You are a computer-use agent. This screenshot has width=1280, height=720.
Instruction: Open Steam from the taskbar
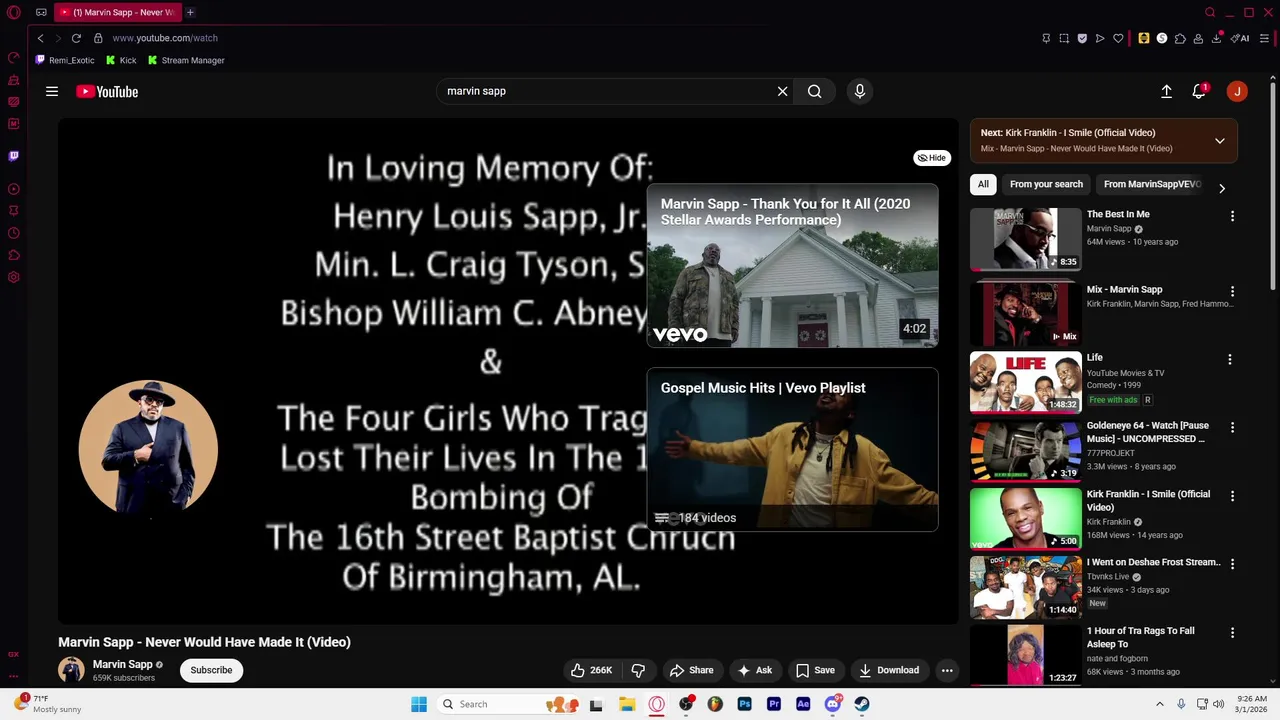862,704
